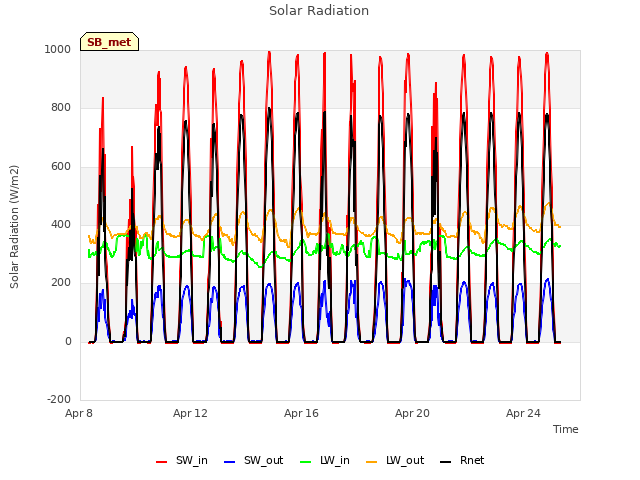The height and width of the screenshot is (480, 640).
Task: Click the blue SW_out legend swatch
Action: click(x=230, y=462)
